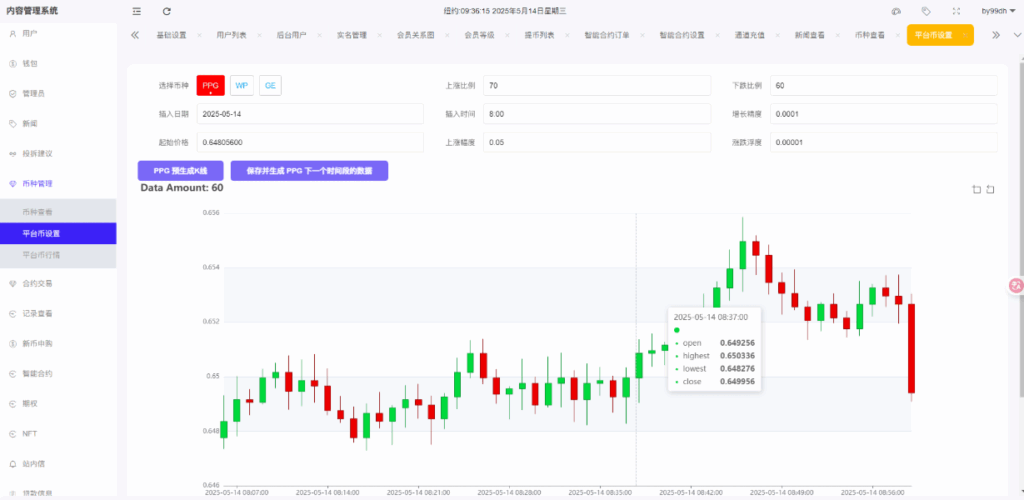Click the tag icon in the header
The width and height of the screenshot is (1024, 500).
[925, 11]
